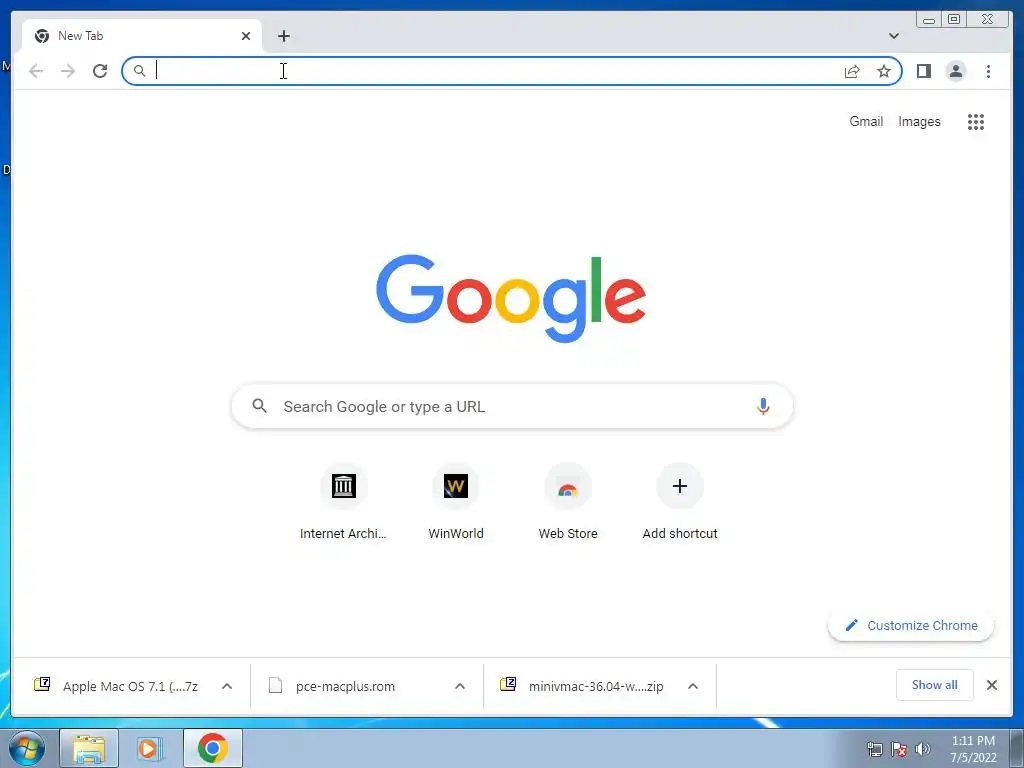The height and width of the screenshot is (768, 1024).
Task: Show all downloads
Action: [x=935, y=684]
